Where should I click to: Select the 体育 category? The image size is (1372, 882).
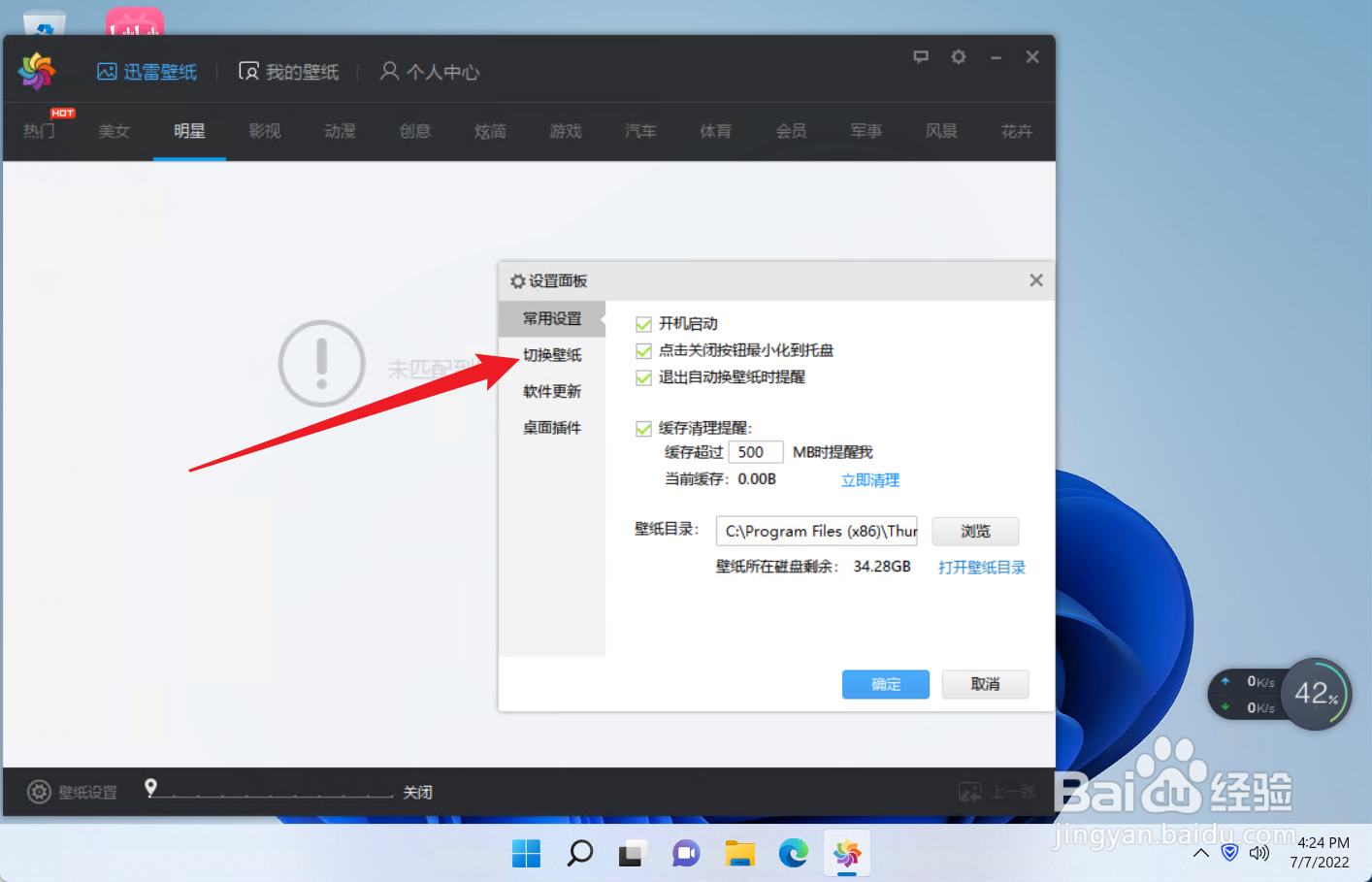(716, 130)
